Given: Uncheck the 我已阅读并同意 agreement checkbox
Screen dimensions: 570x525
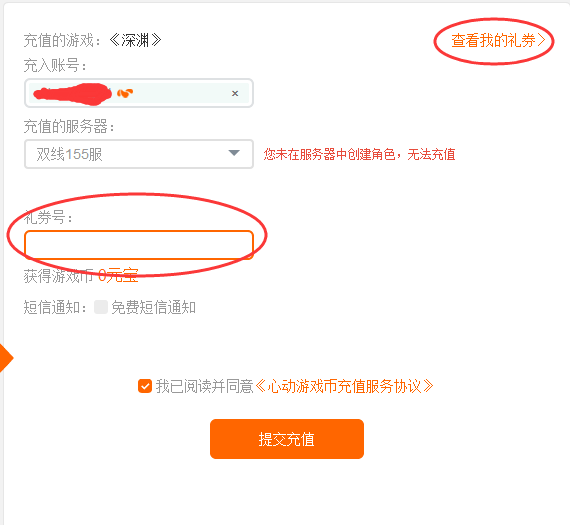Looking at the screenshot, I should click(x=145, y=386).
